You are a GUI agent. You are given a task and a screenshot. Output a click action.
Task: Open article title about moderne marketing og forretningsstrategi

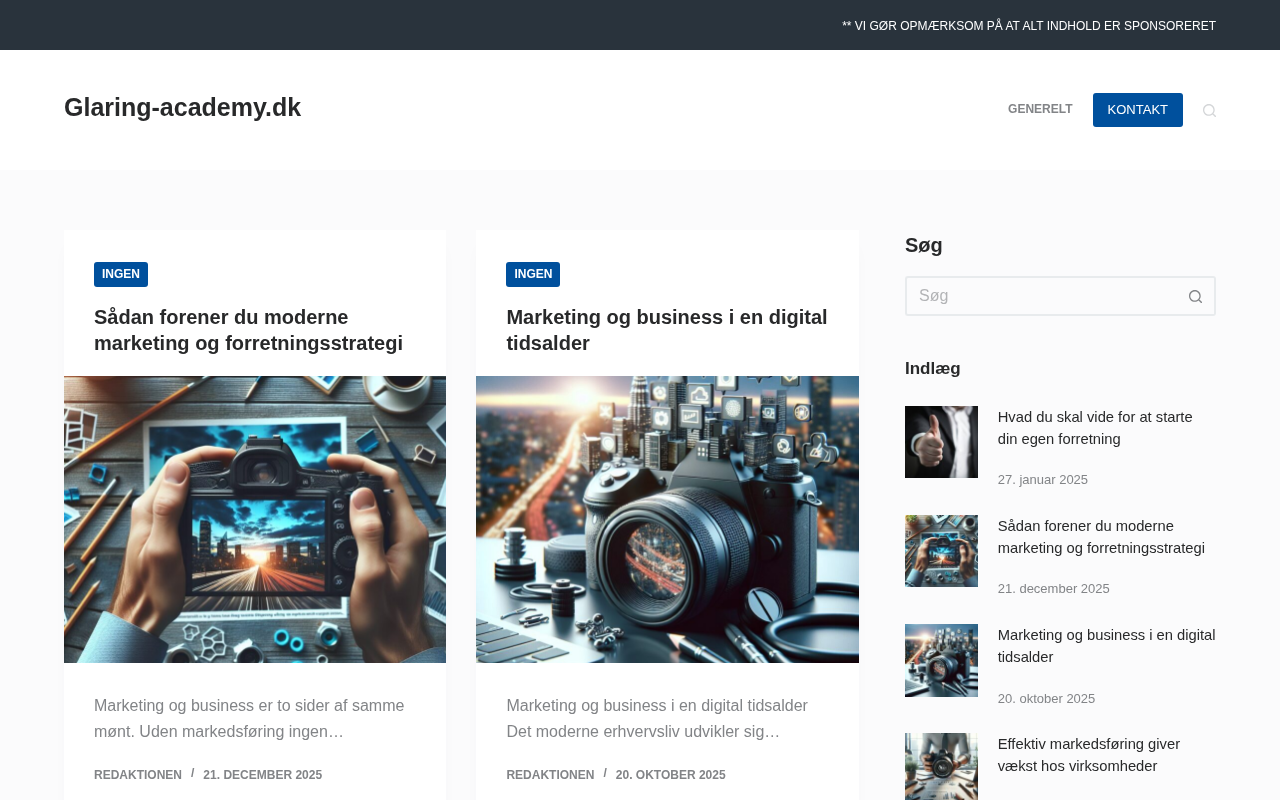pos(248,330)
